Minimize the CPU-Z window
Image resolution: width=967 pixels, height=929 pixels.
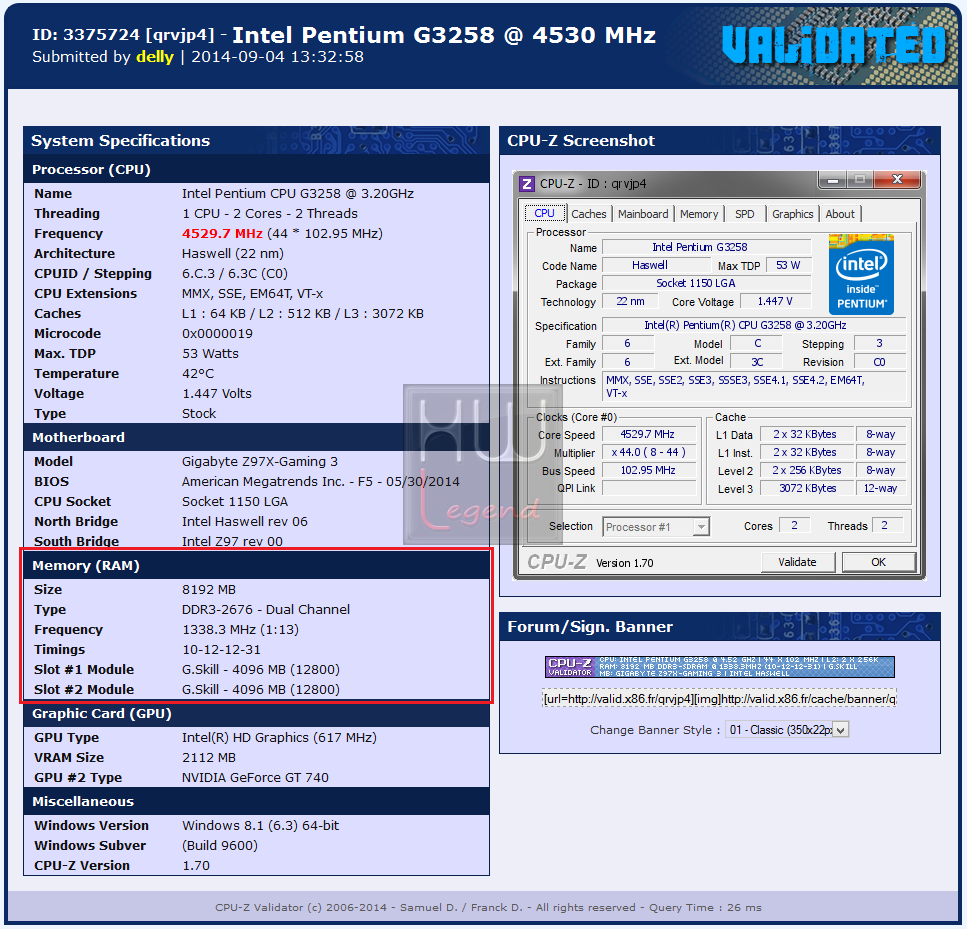(x=833, y=180)
